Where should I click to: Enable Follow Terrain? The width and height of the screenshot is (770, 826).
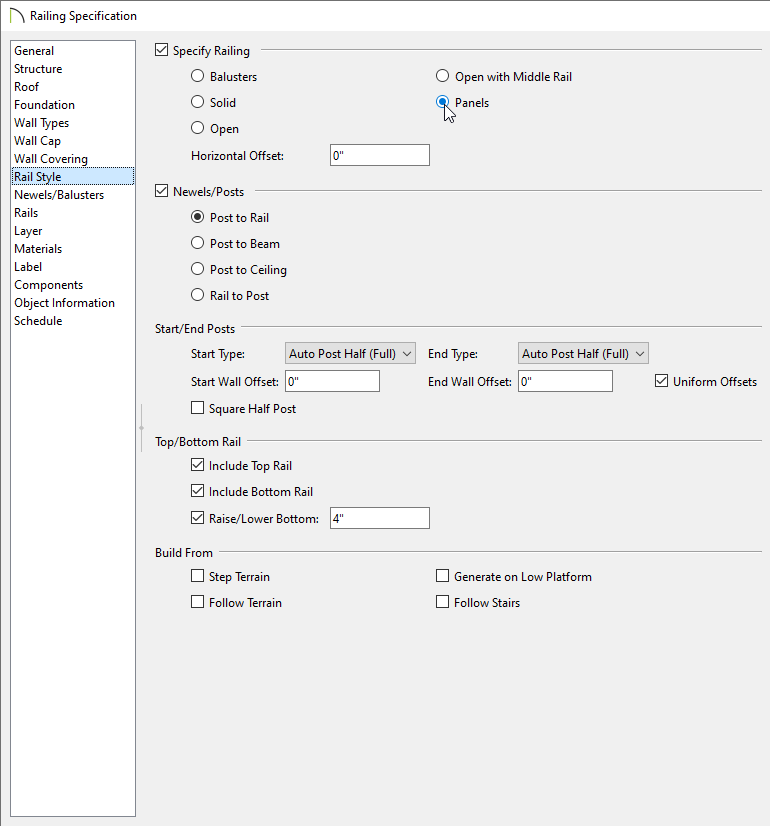[198, 602]
